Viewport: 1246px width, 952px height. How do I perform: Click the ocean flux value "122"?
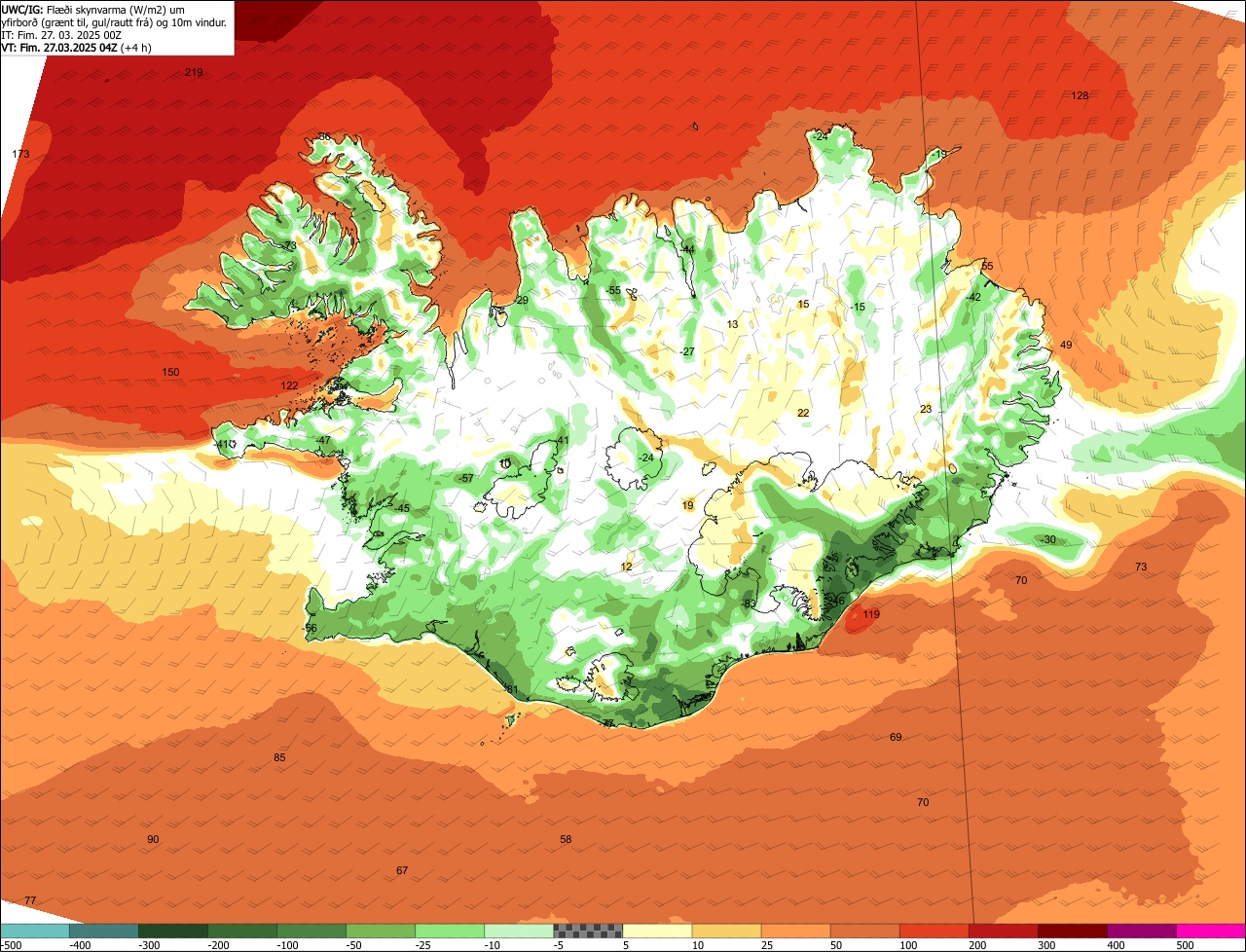(290, 386)
